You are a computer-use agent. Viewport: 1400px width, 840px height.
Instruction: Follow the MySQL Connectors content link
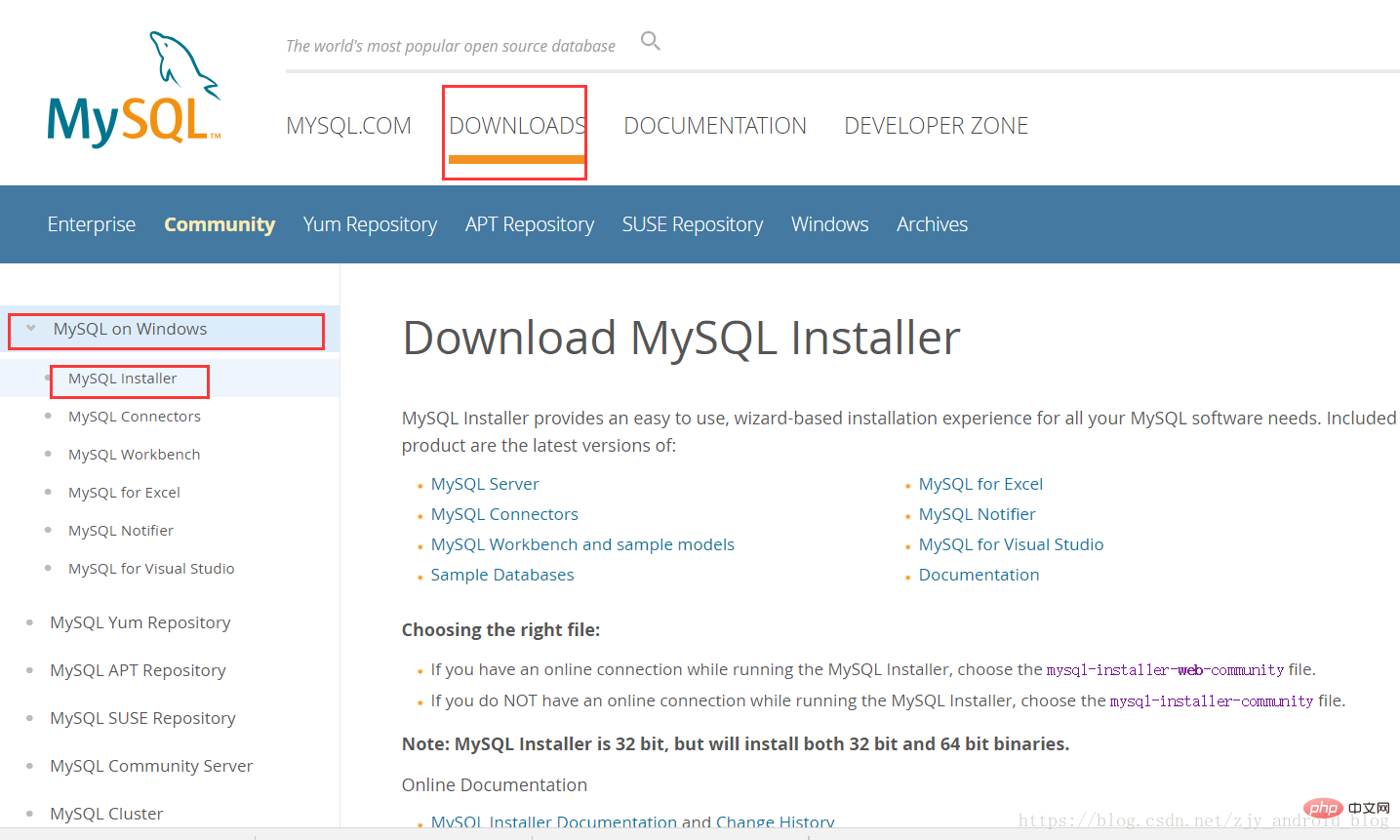click(x=504, y=514)
